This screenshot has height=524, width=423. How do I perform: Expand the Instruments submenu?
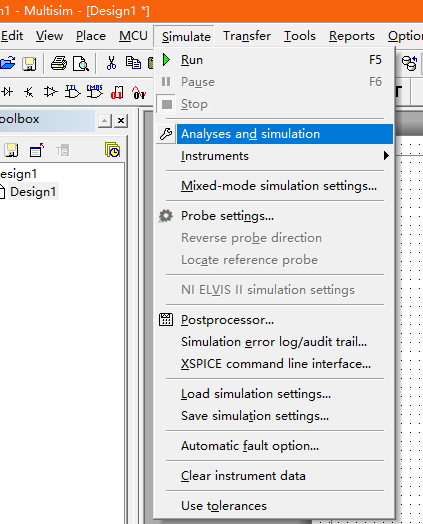[x=274, y=156]
